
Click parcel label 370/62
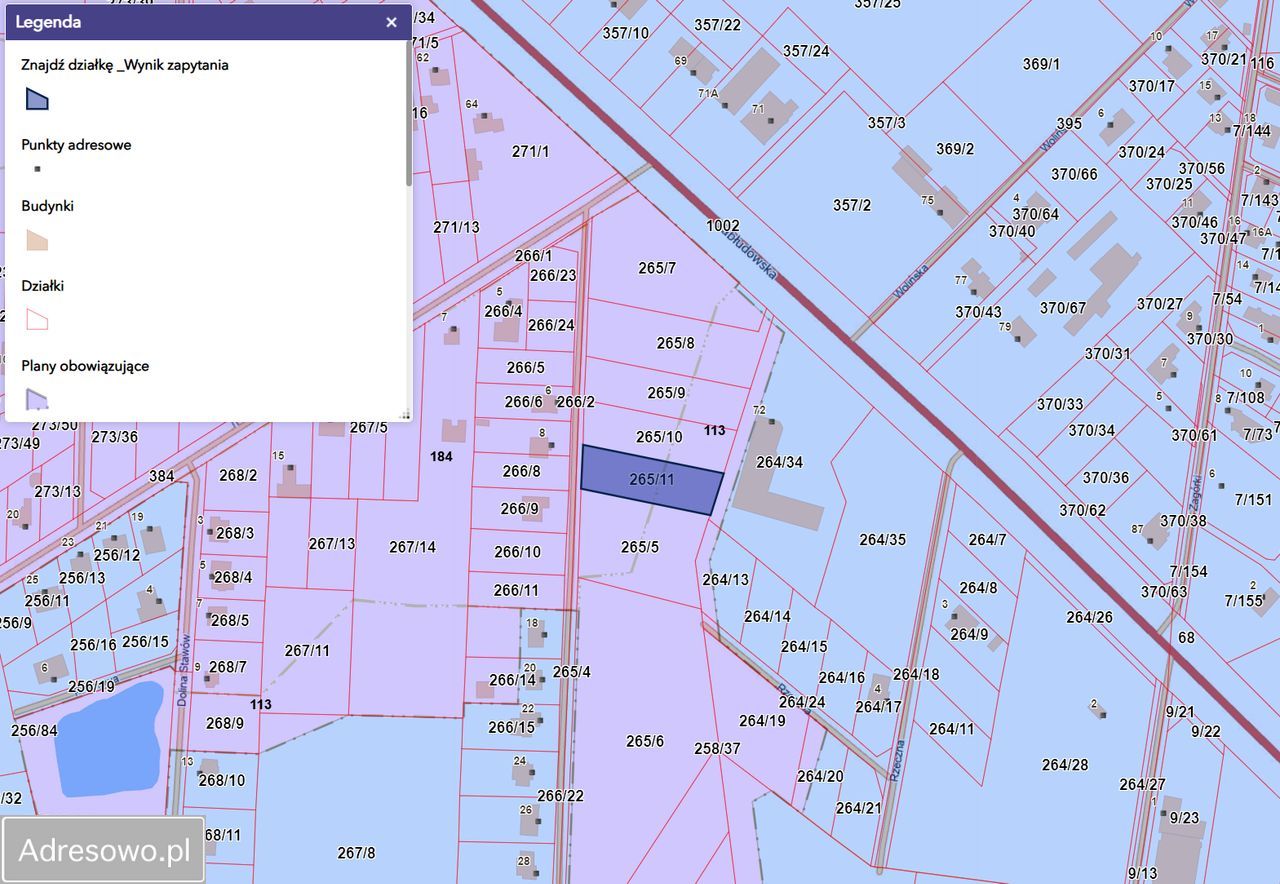point(1083,510)
